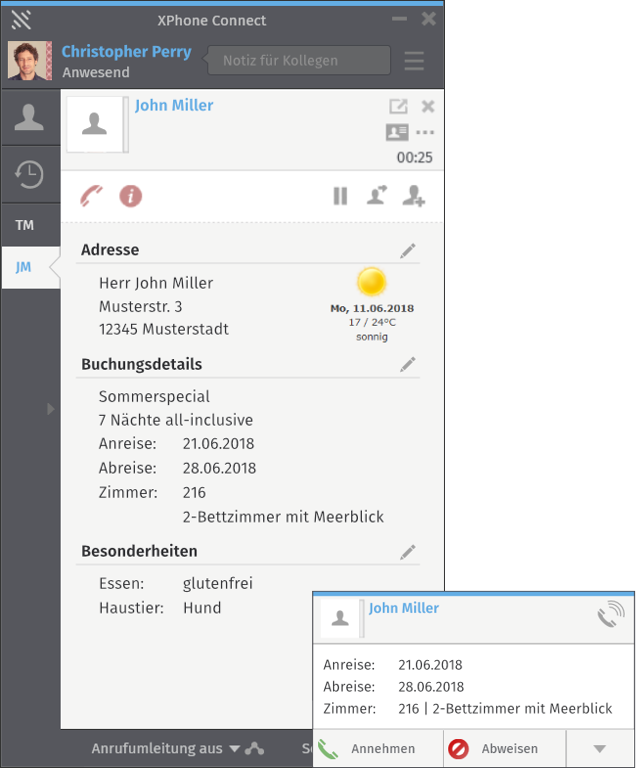The height and width of the screenshot is (768, 636).
Task: Hang up the call with the red handset
Action: tap(92, 196)
